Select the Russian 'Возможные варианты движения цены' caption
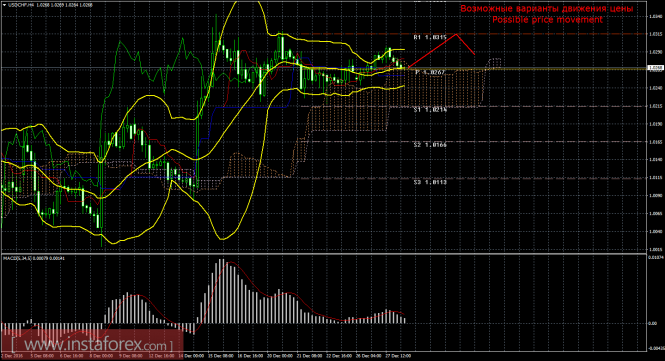 pos(547,8)
